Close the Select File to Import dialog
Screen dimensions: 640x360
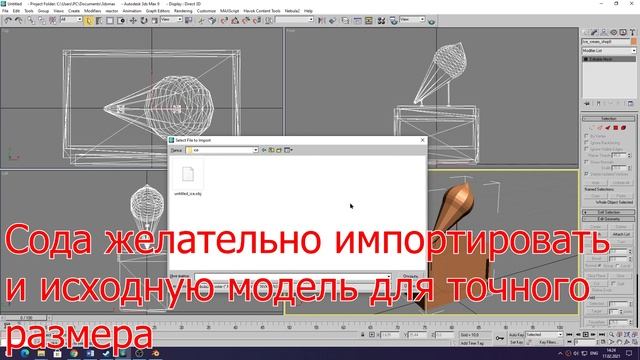422,140
